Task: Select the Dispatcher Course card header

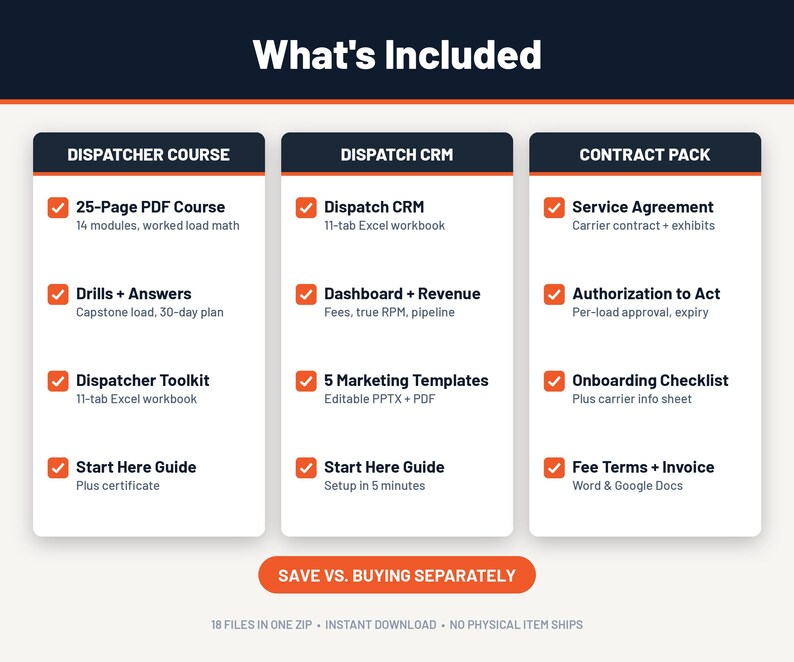Action: (149, 154)
